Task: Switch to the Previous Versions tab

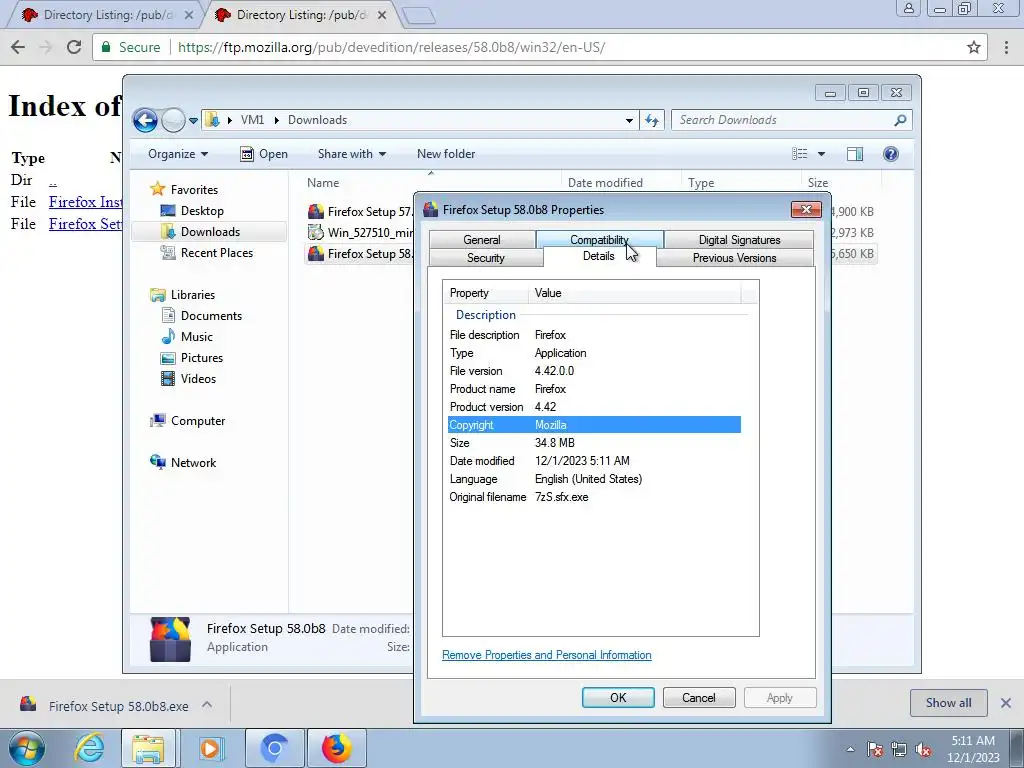Action: coord(735,258)
